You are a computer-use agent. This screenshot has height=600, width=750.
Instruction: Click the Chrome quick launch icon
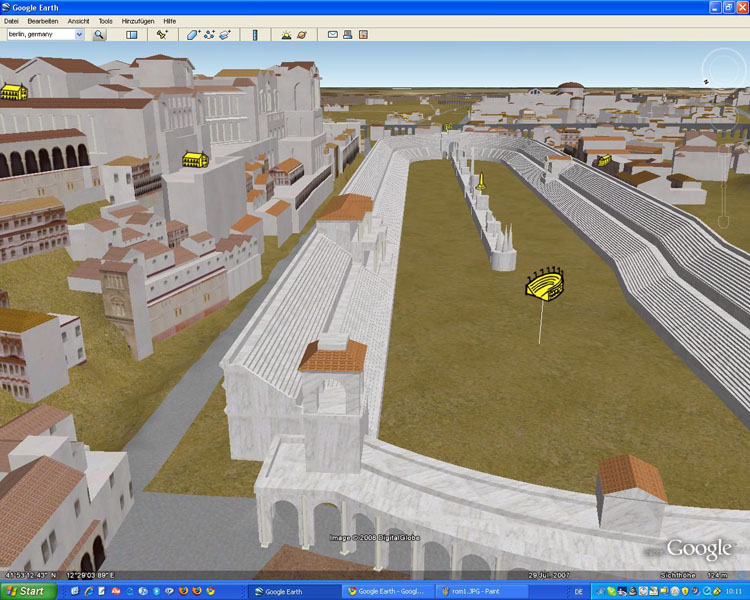210,591
